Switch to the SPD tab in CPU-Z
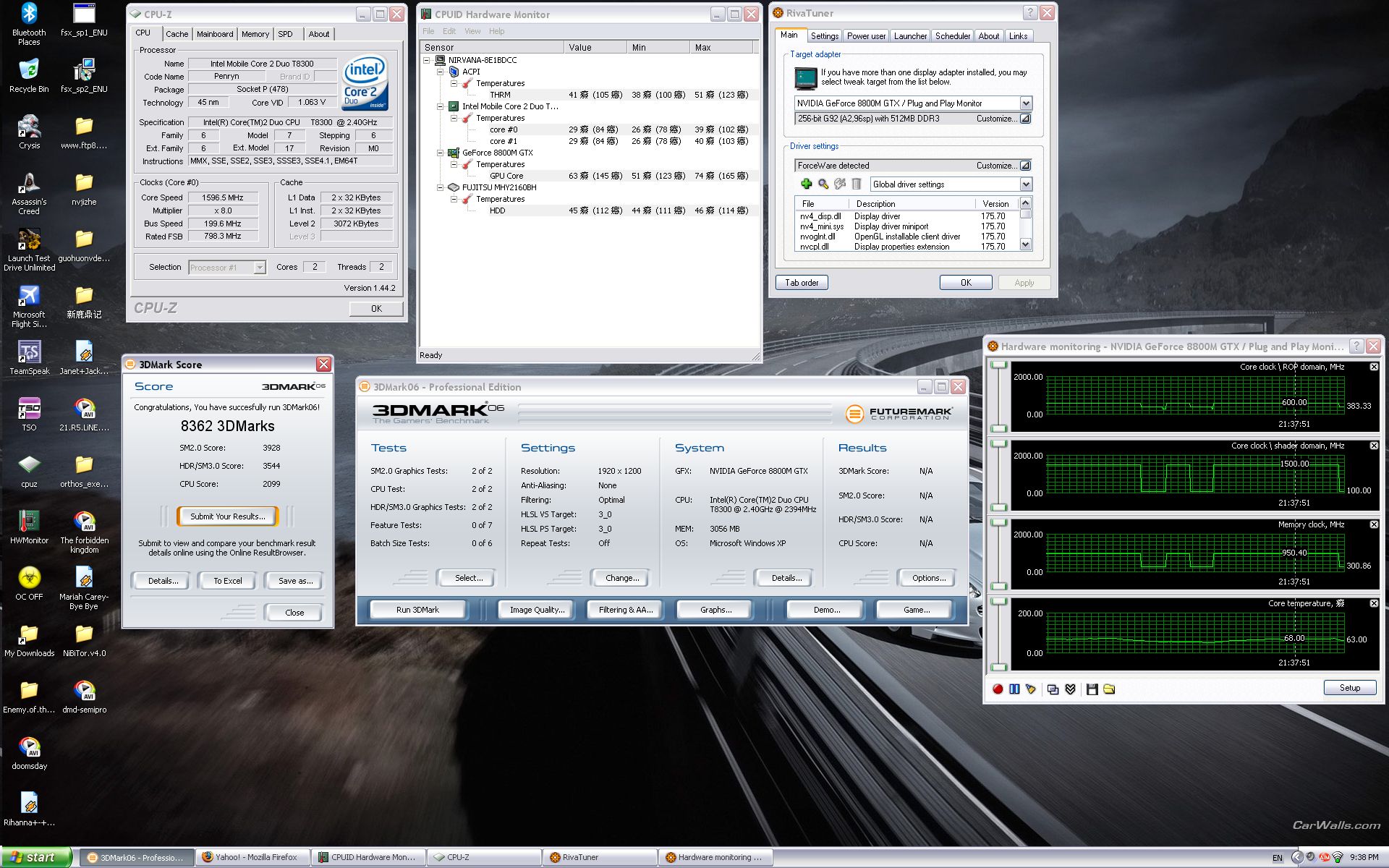This screenshot has height=868, width=1389. coord(285,34)
